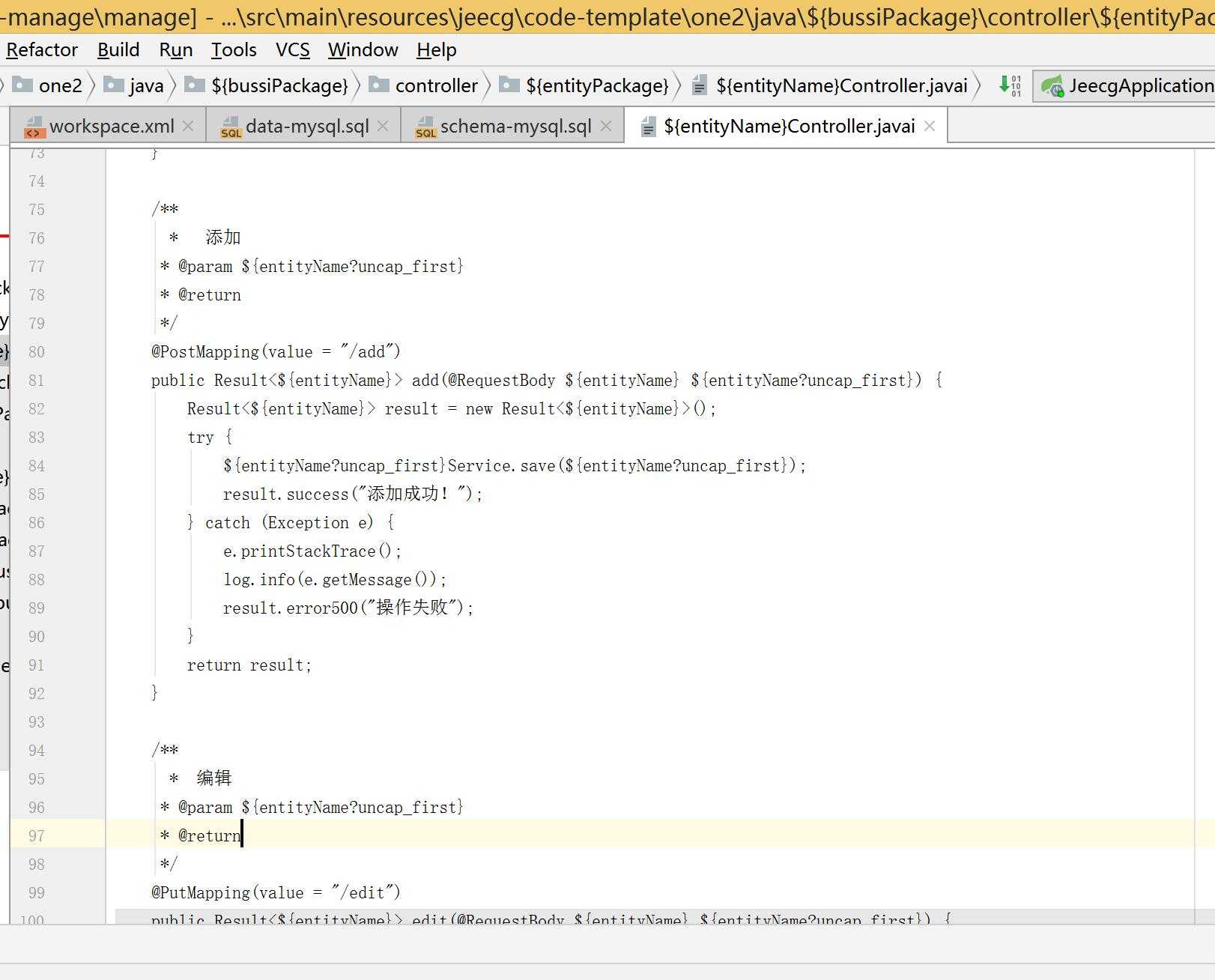This screenshot has height=980, width=1215.
Task: Click the comment text 添加
Action: [x=223, y=238]
